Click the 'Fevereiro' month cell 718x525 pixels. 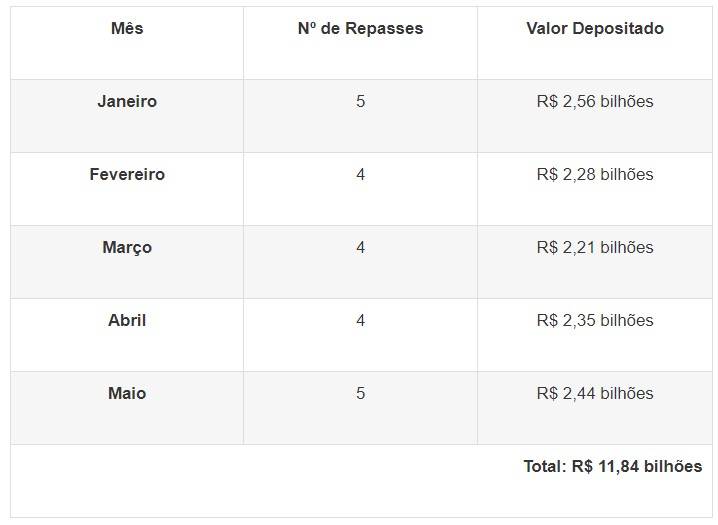pyautogui.click(x=127, y=175)
